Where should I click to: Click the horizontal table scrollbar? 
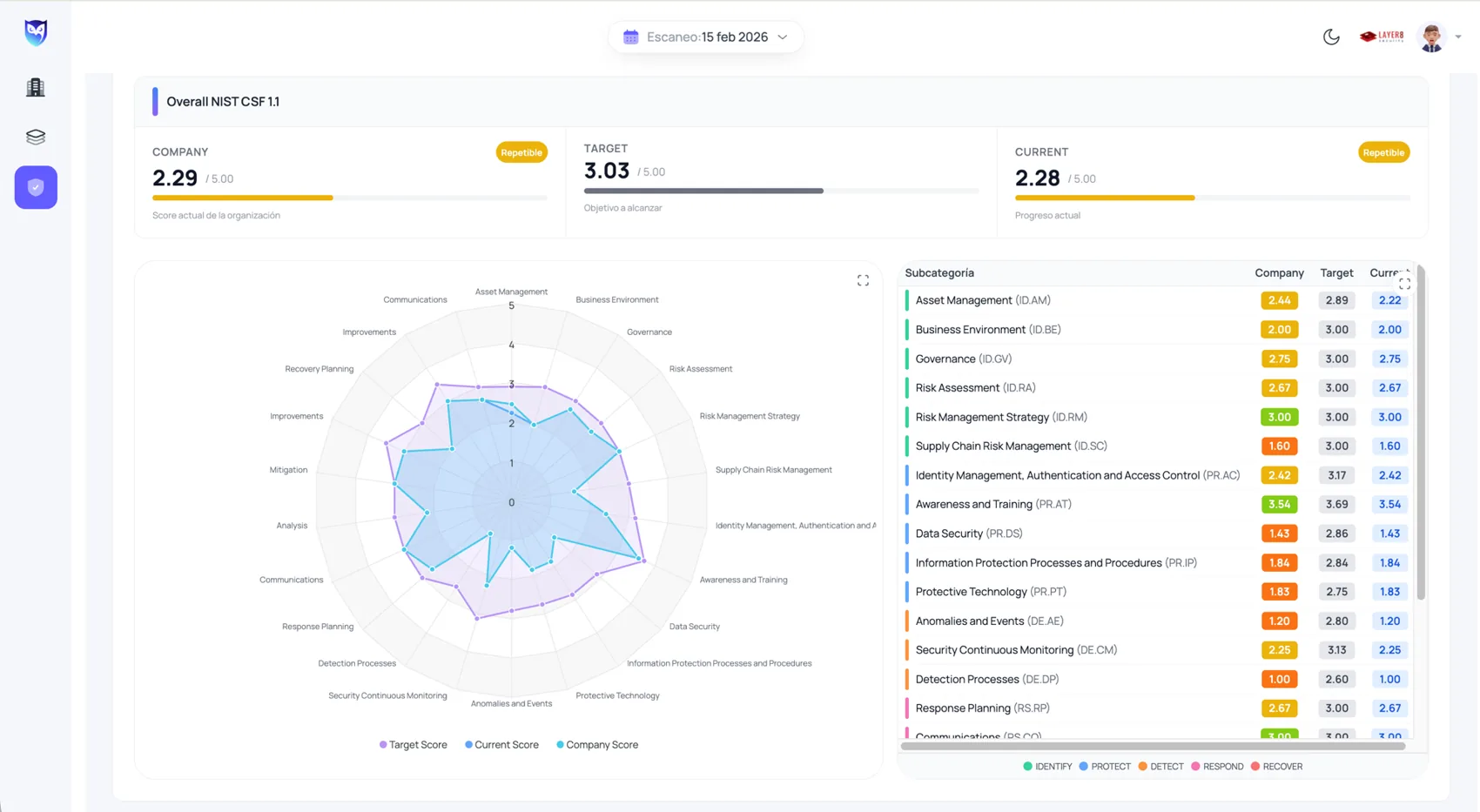pos(1153,746)
